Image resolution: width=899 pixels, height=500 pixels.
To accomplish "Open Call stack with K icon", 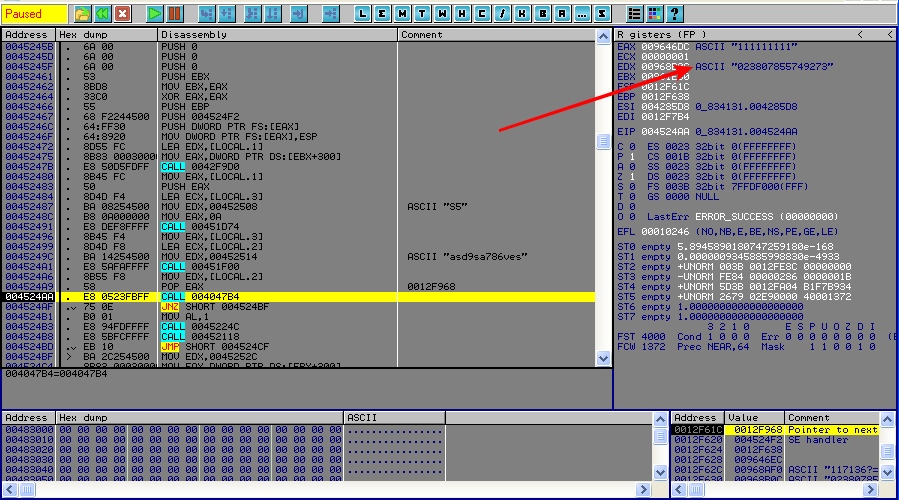I will [522, 13].
